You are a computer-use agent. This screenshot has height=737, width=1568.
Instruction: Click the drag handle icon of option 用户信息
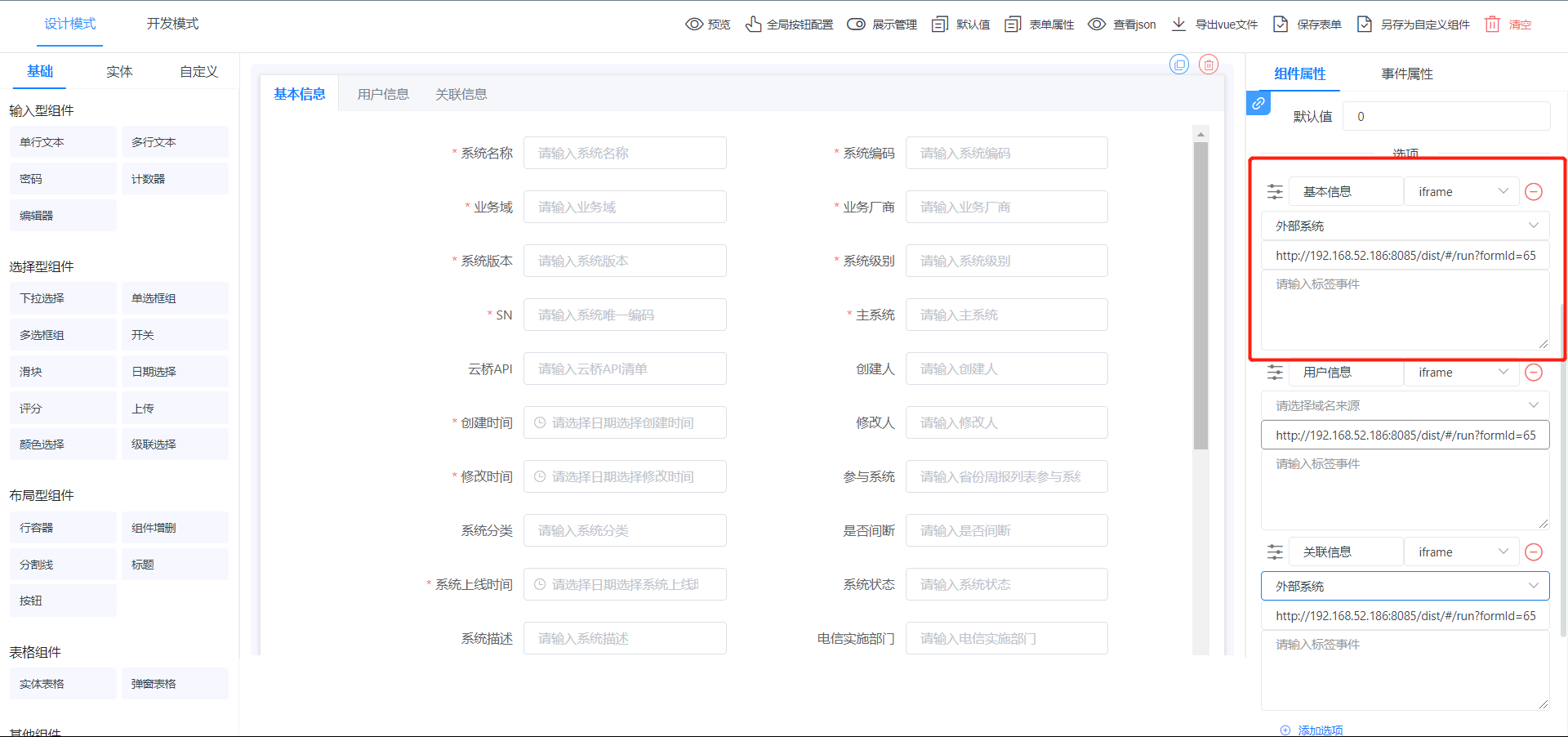(x=1275, y=373)
